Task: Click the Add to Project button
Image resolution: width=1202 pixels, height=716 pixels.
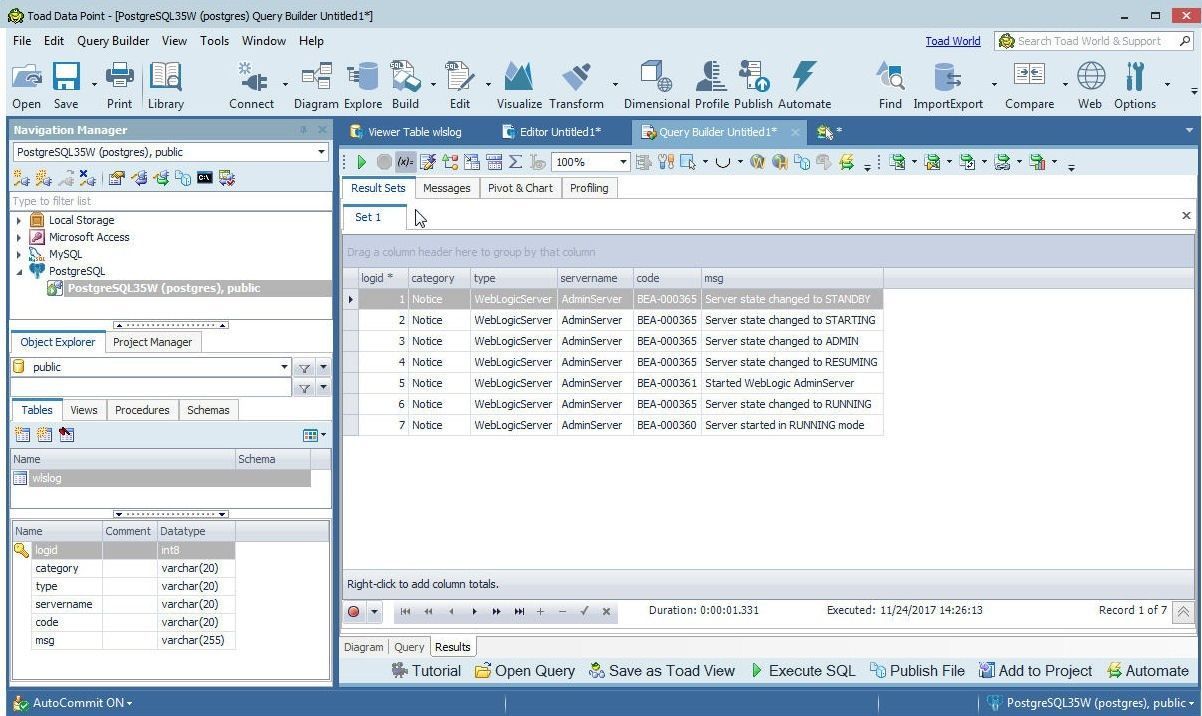Action: point(1036,671)
